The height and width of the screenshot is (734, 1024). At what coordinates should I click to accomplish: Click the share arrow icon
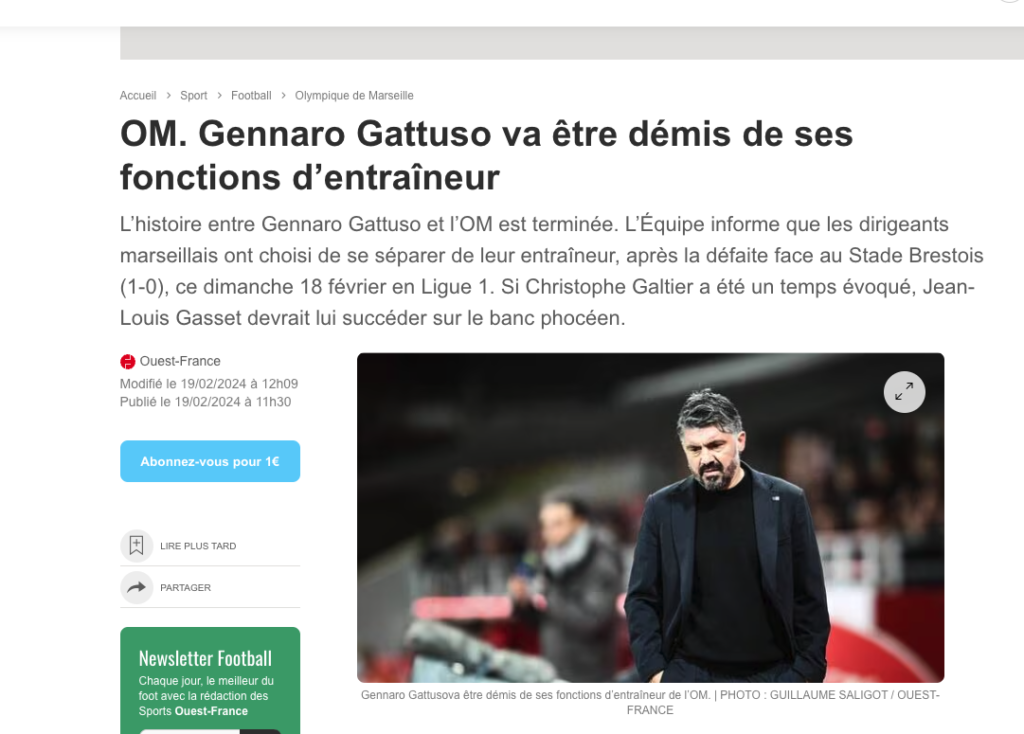click(x=136, y=587)
